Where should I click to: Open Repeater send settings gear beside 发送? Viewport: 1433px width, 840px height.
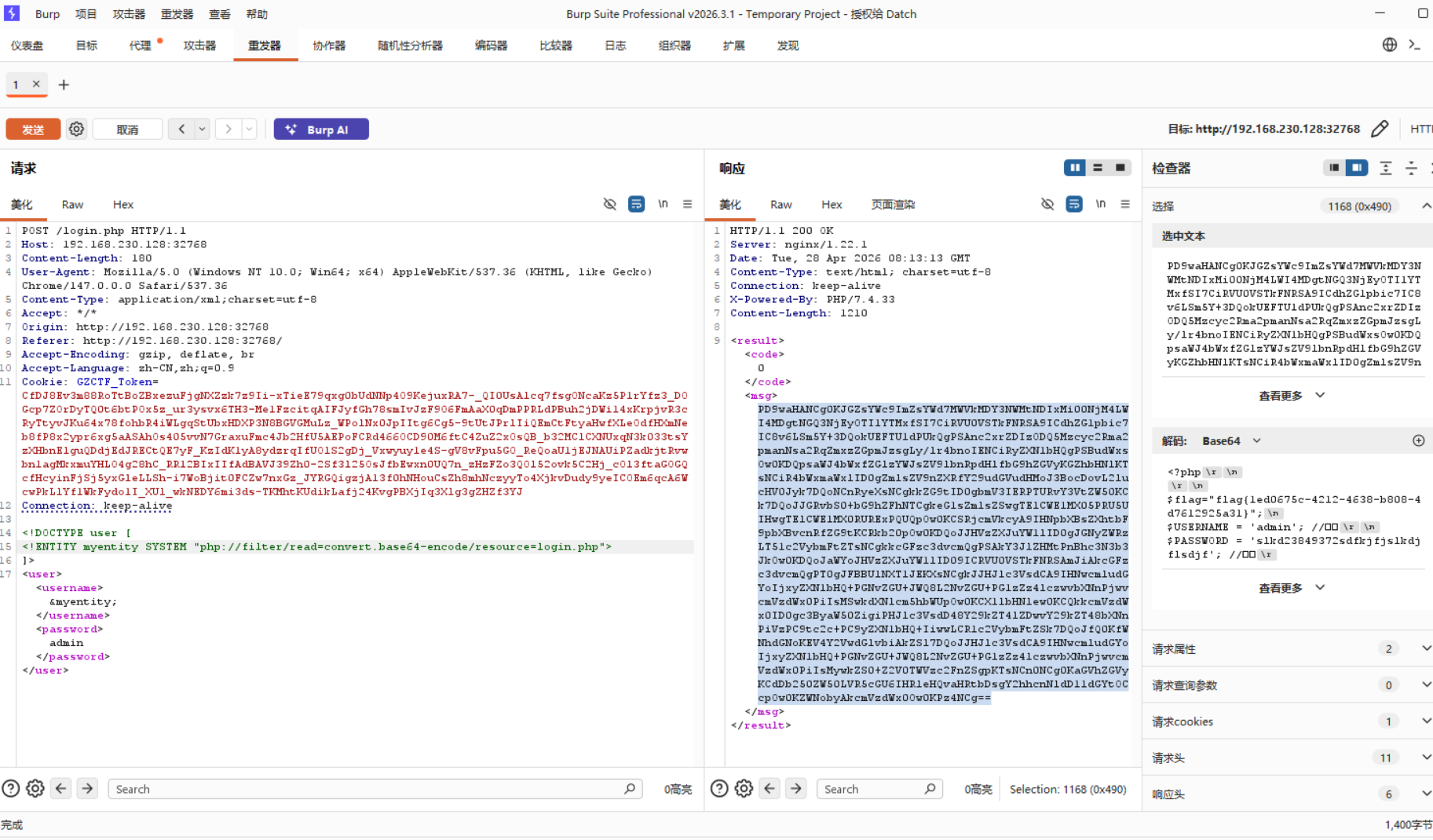coord(76,129)
